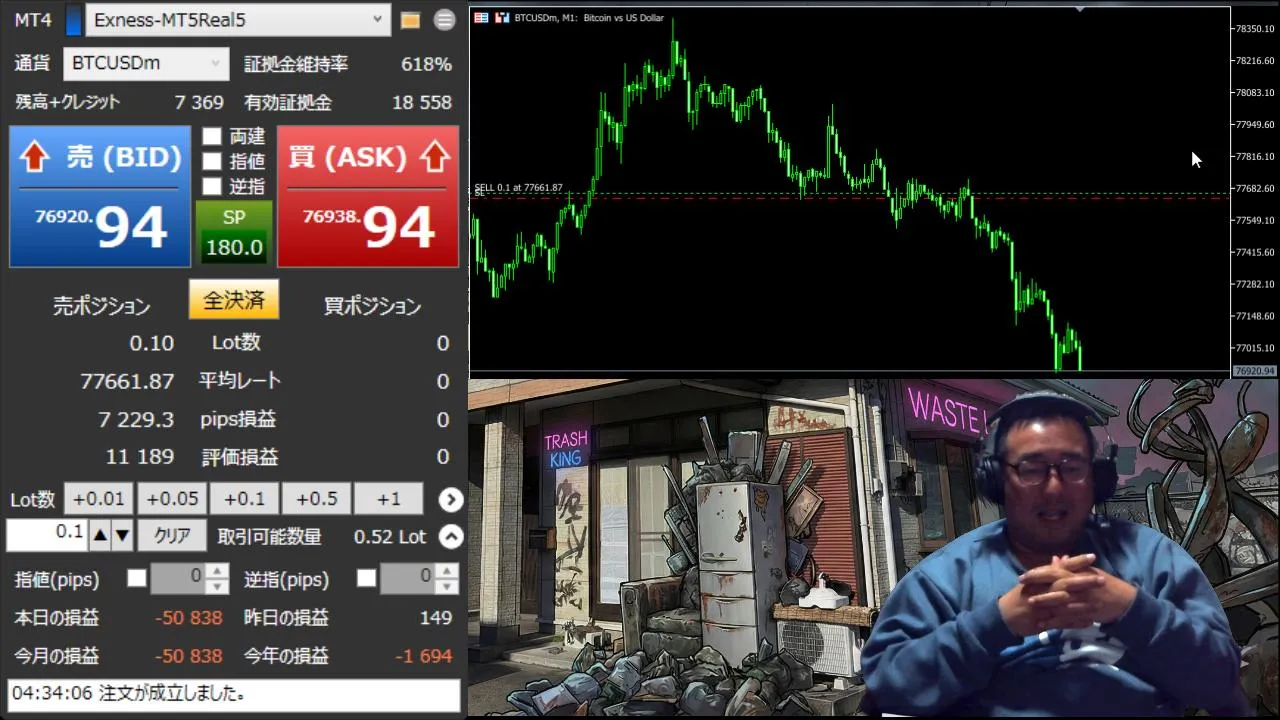Viewport: 1280px width, 720px height.
Task: Click the 本日の損益 value -50 838
Action: 189,618
